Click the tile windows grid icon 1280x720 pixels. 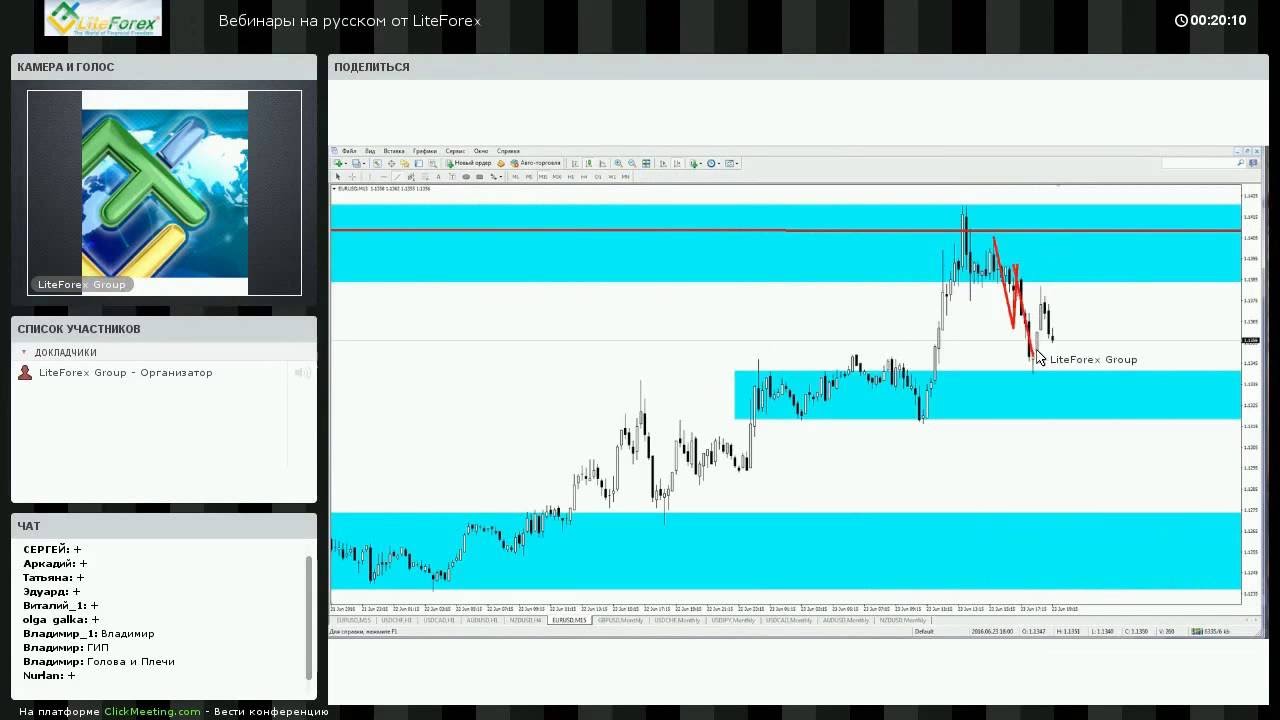(646, 163)
